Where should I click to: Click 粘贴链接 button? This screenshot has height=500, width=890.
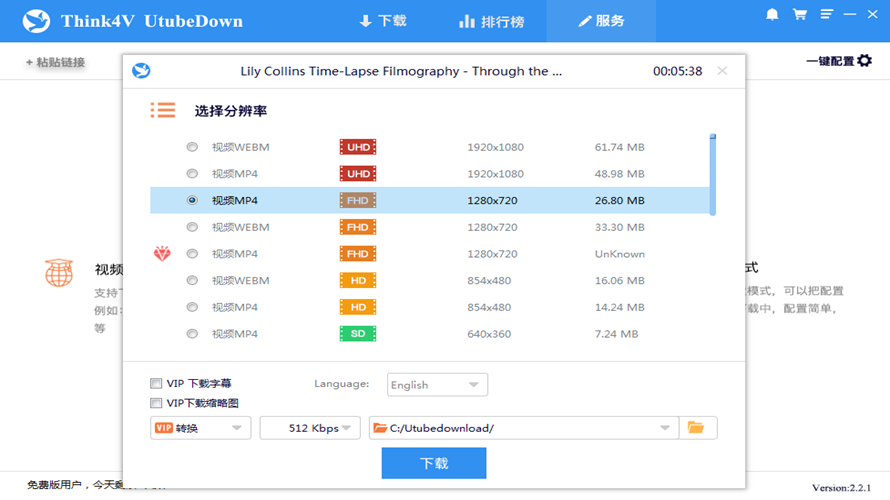(x=55, y=62)
